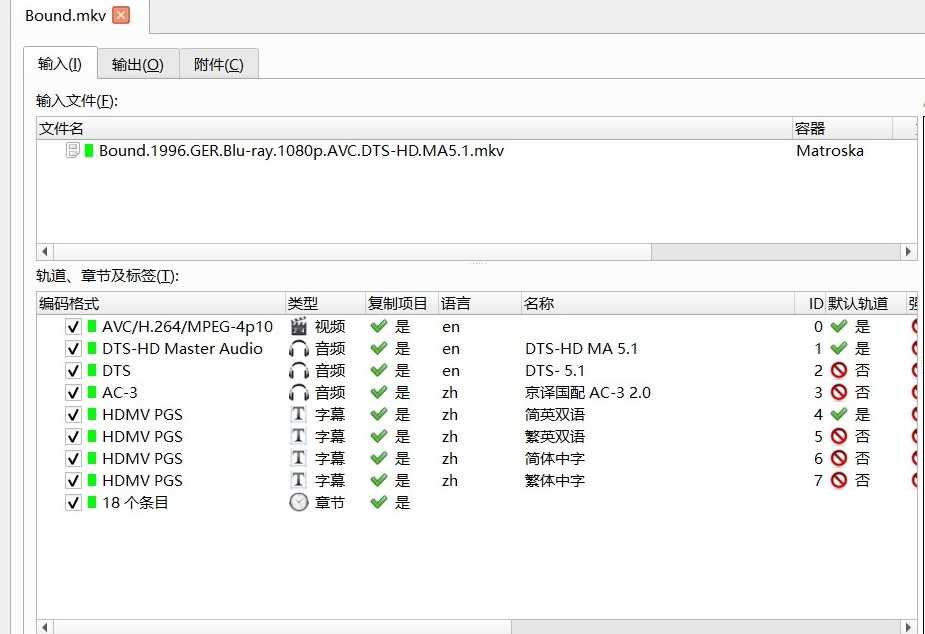The height and width of the screenshot is (634, 925).
Task: Click the subtitle icon on the 繁体中字 row
Action: coord(298,480)
